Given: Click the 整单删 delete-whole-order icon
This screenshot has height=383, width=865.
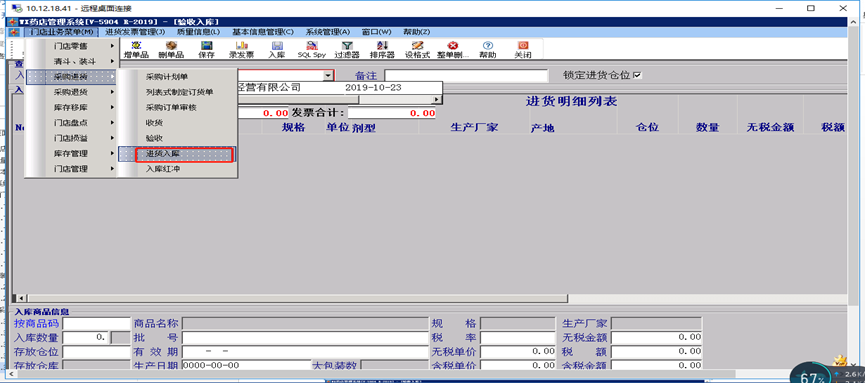Looking at the screenshot, I should point(453,50).
